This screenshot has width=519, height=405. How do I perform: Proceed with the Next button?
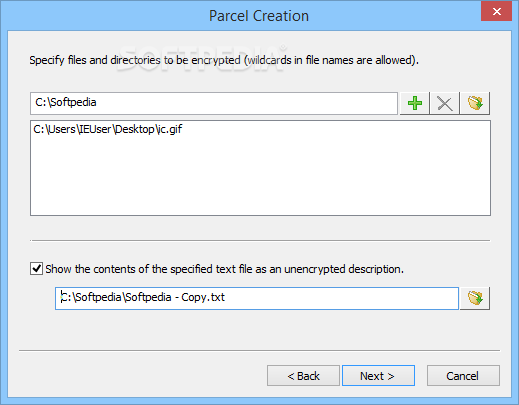(x=378, y=376)
